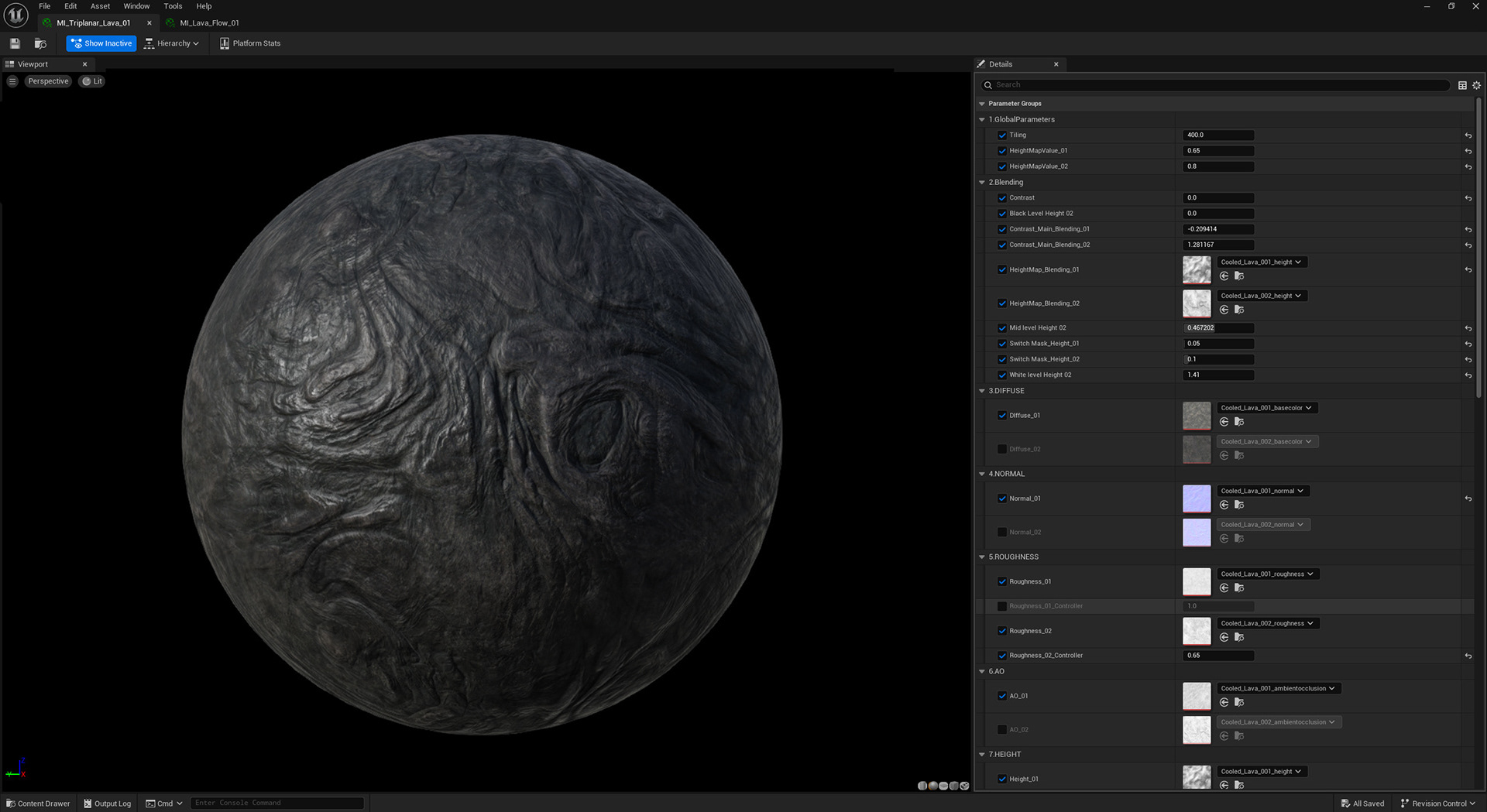The width and height of the screenshot is (1487, 812).
Task: Reset Tiling parameter to default value
Action: [1468, 135]
